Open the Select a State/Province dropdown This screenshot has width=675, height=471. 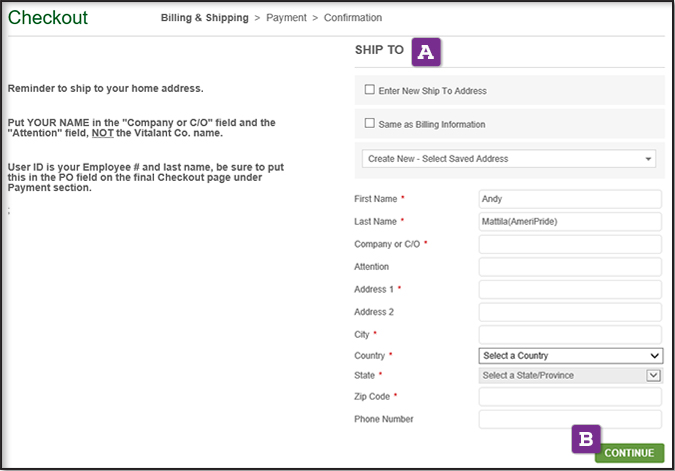570,375
